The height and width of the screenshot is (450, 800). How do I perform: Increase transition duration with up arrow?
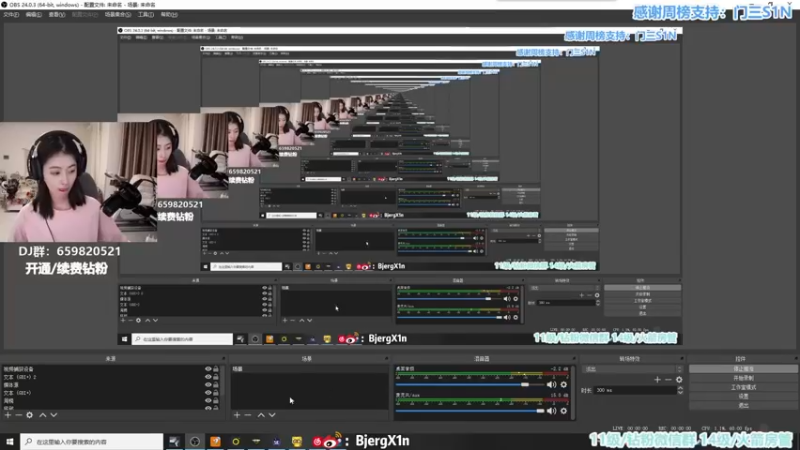pyautogui.click(x=680, y=388)
